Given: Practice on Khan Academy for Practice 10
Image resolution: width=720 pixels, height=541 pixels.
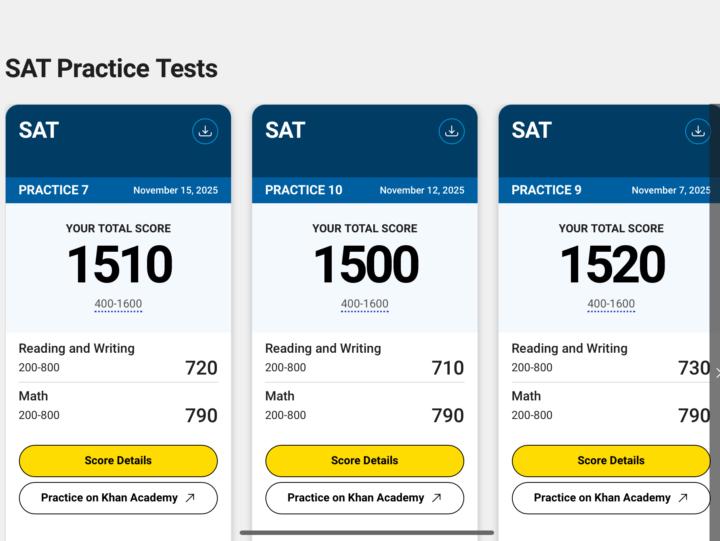Looking at the screenshot, I should 355,498.
